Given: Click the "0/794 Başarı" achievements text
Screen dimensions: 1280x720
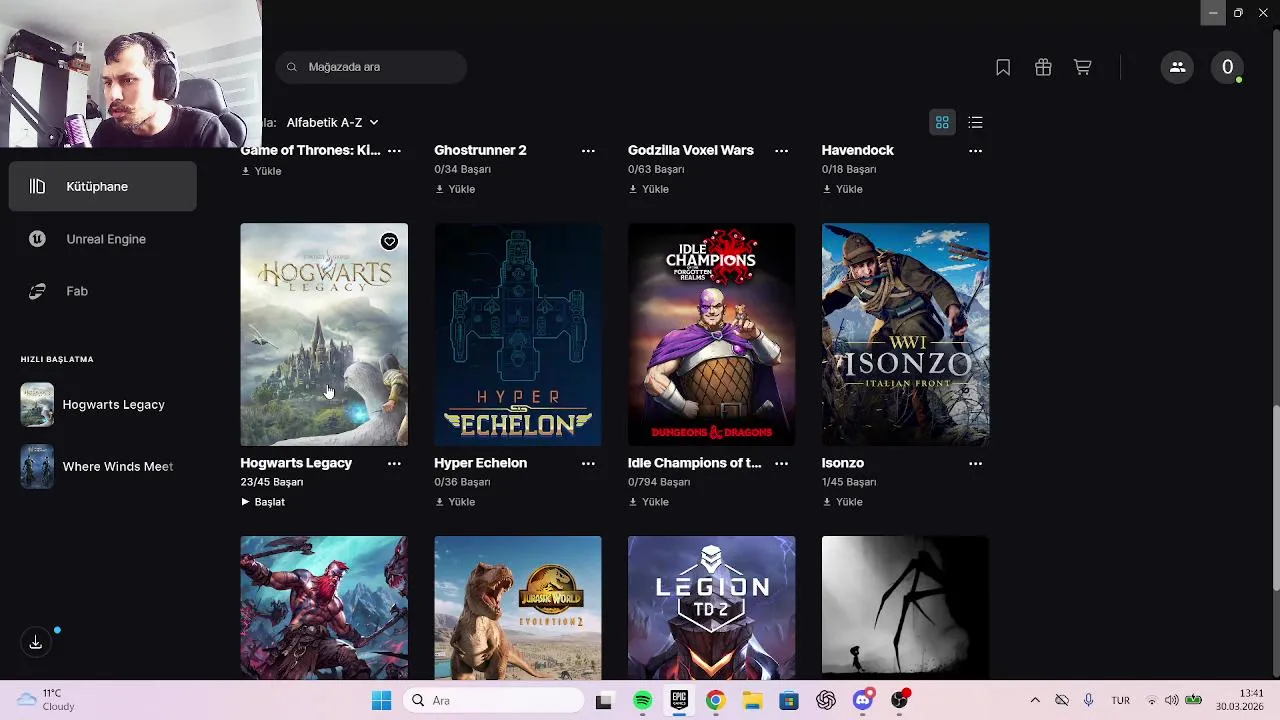Looking at the screenshot, I should (x=659, y=482).
